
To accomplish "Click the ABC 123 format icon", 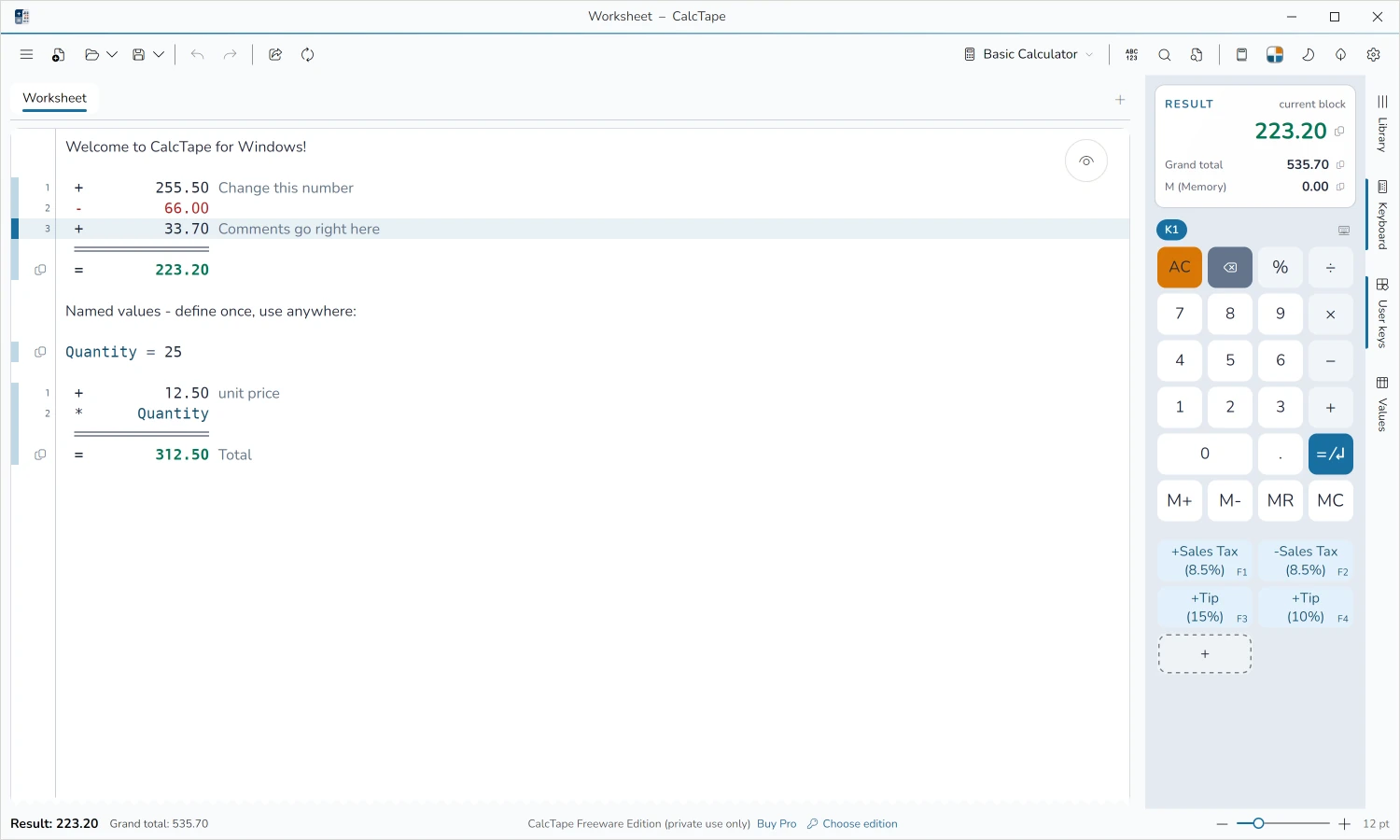I will [1132, 55].
